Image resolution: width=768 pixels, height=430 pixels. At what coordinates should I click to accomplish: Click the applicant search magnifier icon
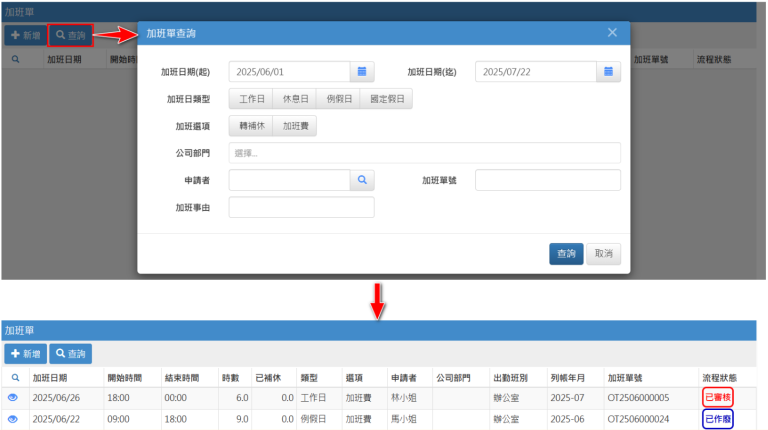pyautogui.click(x=362, y=180)
